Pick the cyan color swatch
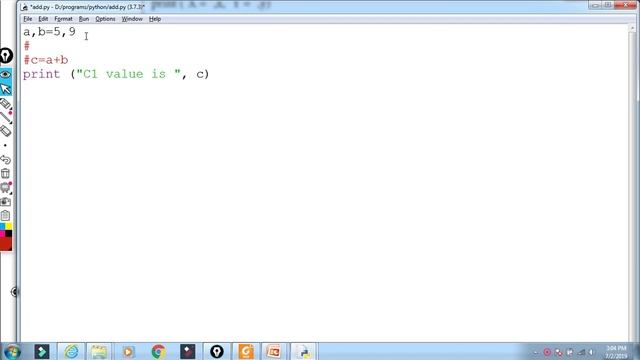The image size is (640, 360). pos(2,227)
